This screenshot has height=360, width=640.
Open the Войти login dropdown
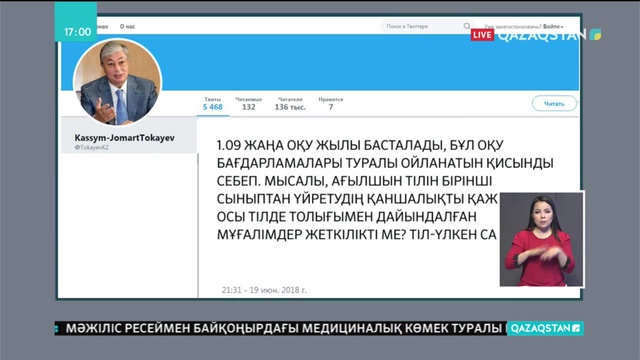[553, 27]
